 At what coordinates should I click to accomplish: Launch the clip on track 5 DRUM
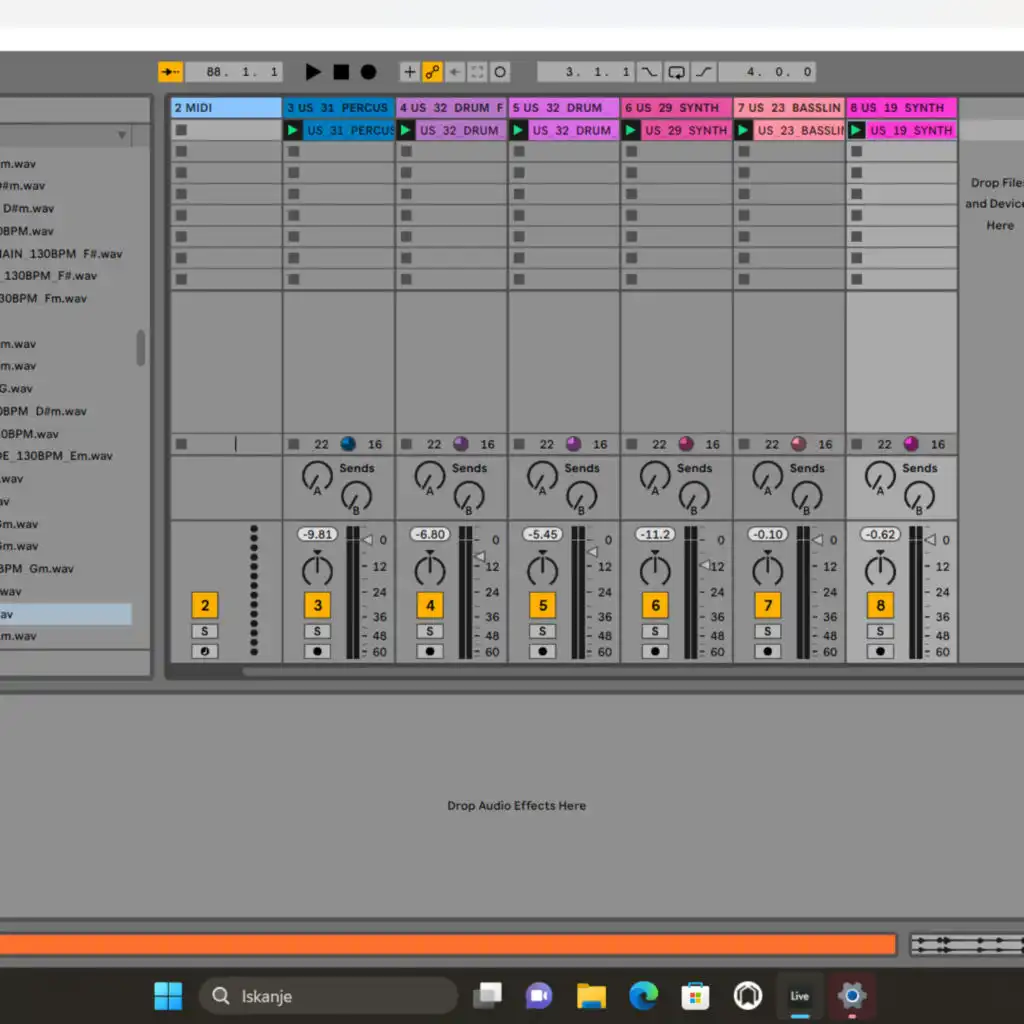point(518,131)
